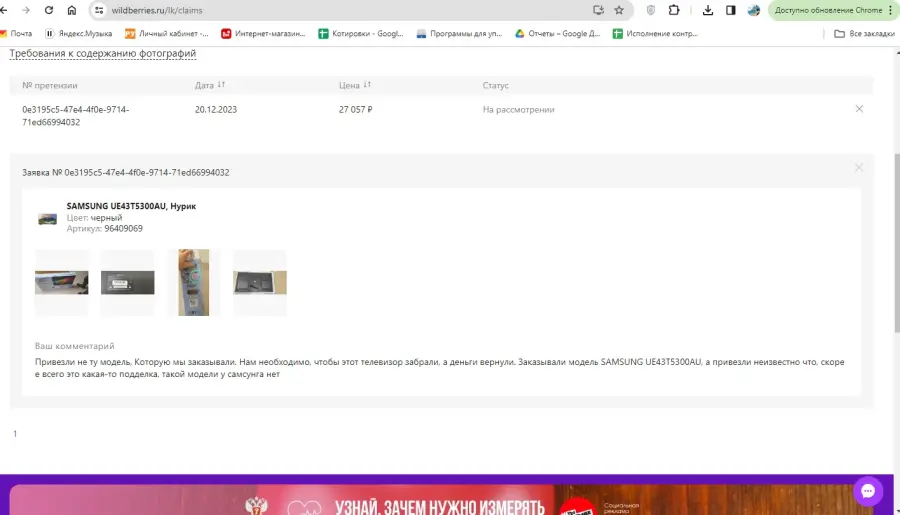The image size is (900, 515).
Task: Click status 'На рассмотрении'
Action: click(x=518, y=109)
